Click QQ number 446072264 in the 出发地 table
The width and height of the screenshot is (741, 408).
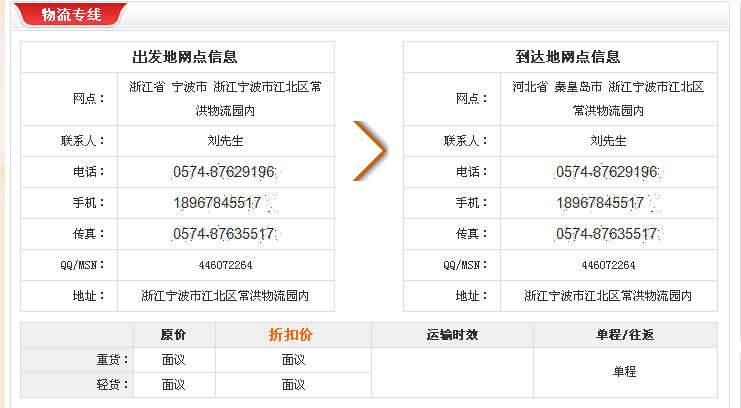pos(225,265)
